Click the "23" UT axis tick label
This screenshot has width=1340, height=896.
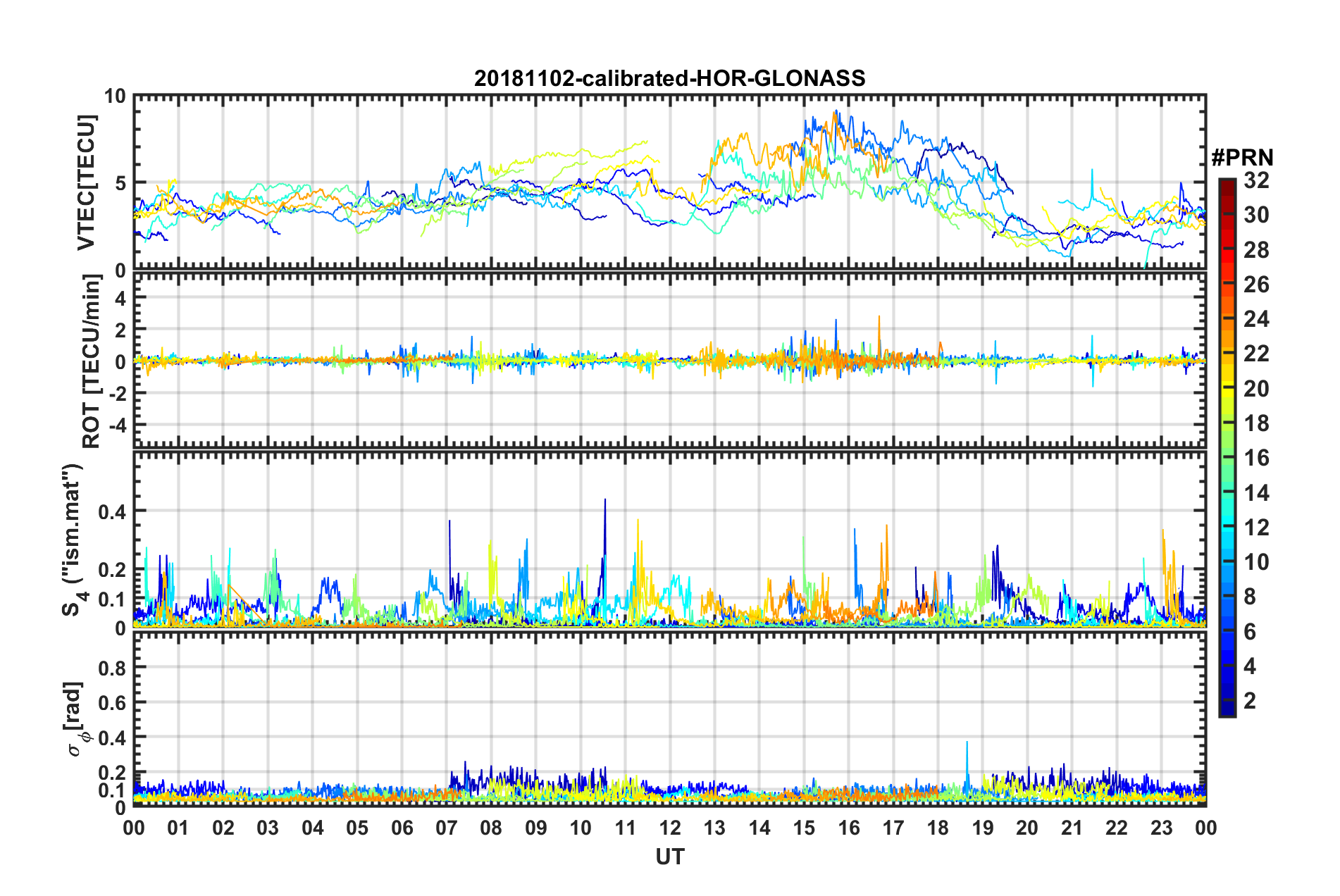click(x=1161, y=828)
